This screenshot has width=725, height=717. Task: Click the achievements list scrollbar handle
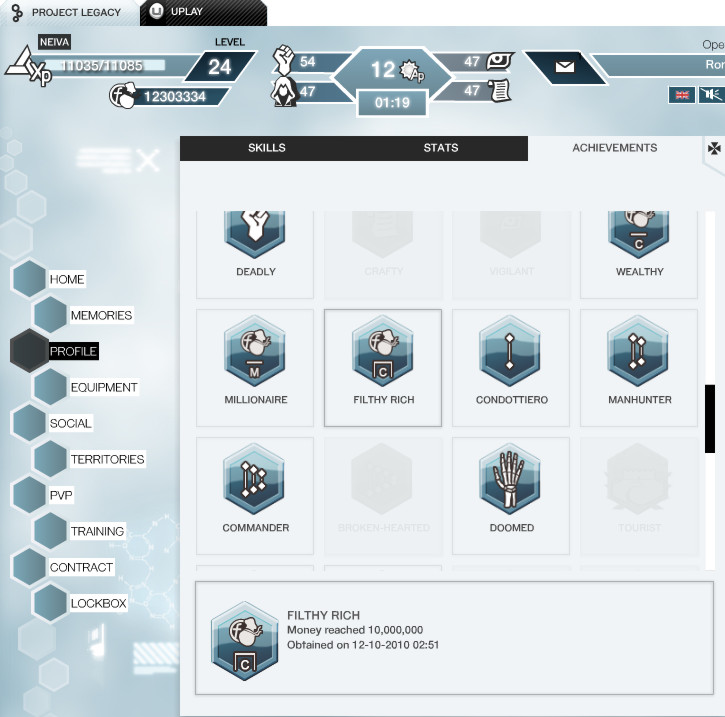[x=710, y=418]
